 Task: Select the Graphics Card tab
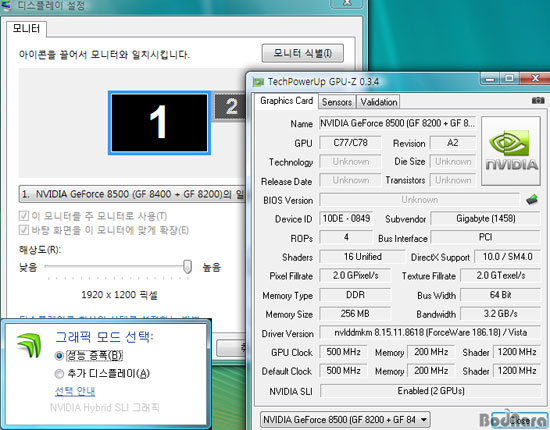pyautogui.click(x=287, y=101)
